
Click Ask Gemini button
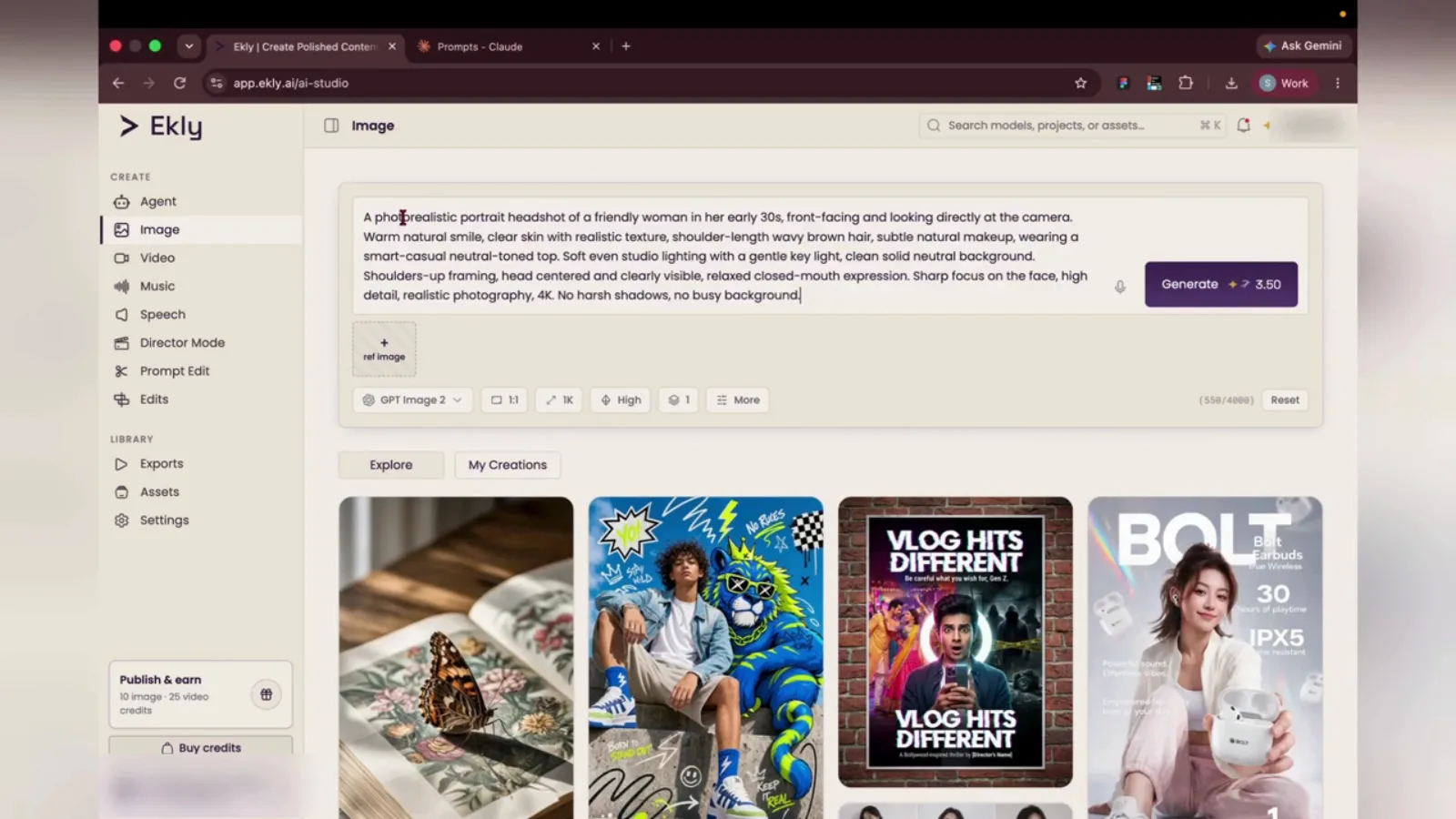click(x=1302, y=45)
